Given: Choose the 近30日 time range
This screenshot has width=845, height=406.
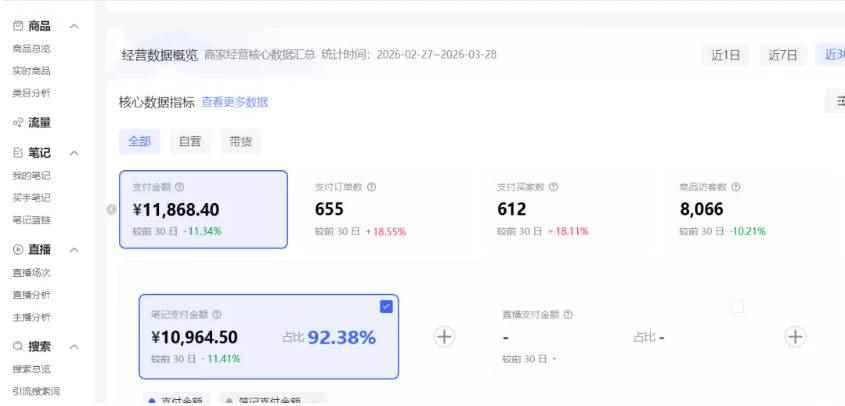Looking at the screenshot, I should pos(830,55).
